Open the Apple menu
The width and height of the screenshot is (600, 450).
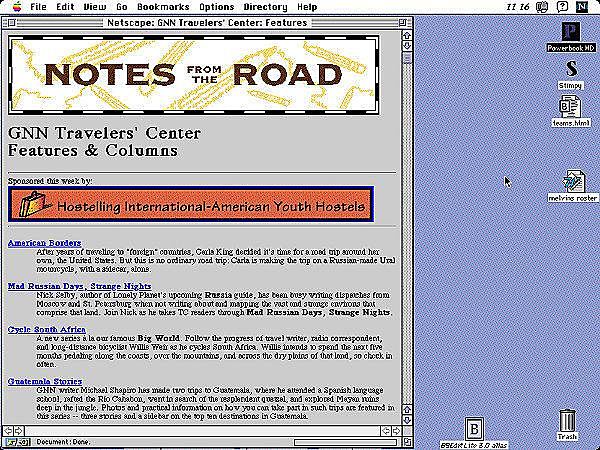pos(17,7)
